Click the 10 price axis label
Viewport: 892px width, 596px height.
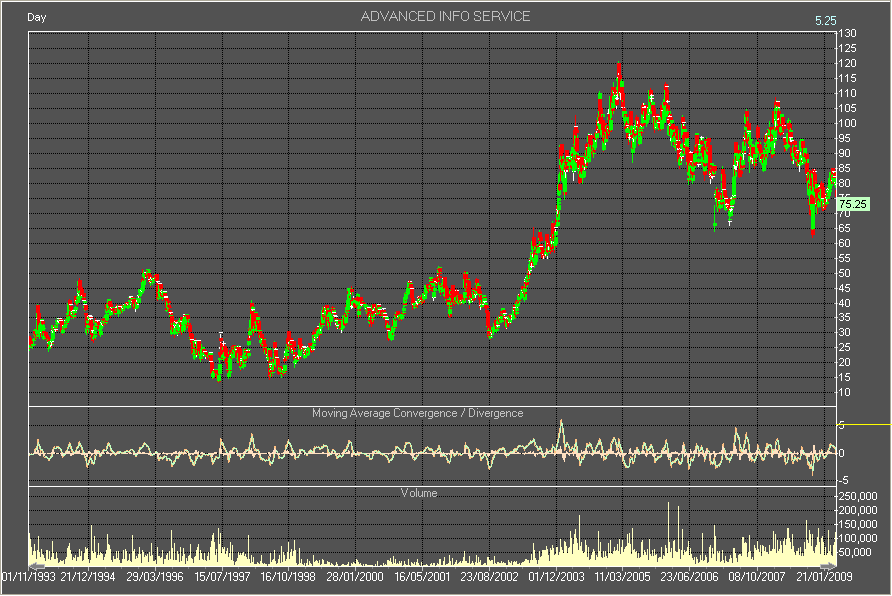click(x=845, y=392)
